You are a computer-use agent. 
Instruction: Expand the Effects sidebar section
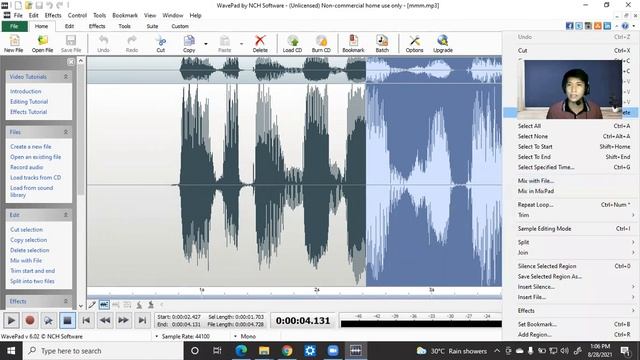pos(66,301)
